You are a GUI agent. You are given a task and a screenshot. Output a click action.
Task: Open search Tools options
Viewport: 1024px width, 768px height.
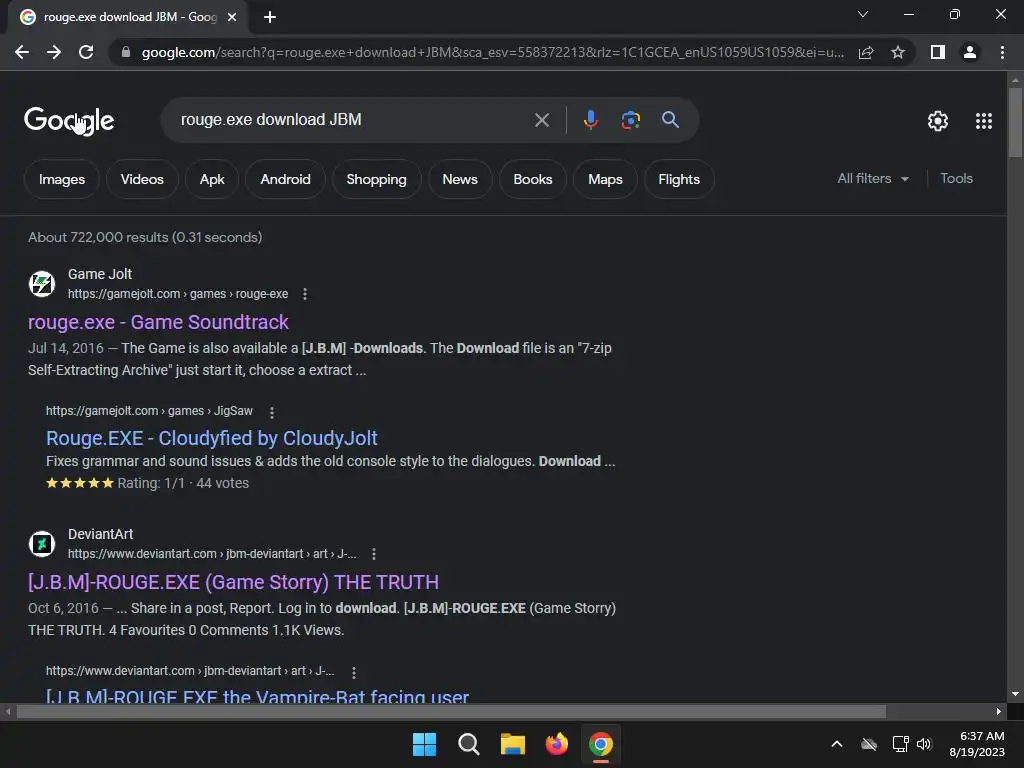click(x=956, y=178)
